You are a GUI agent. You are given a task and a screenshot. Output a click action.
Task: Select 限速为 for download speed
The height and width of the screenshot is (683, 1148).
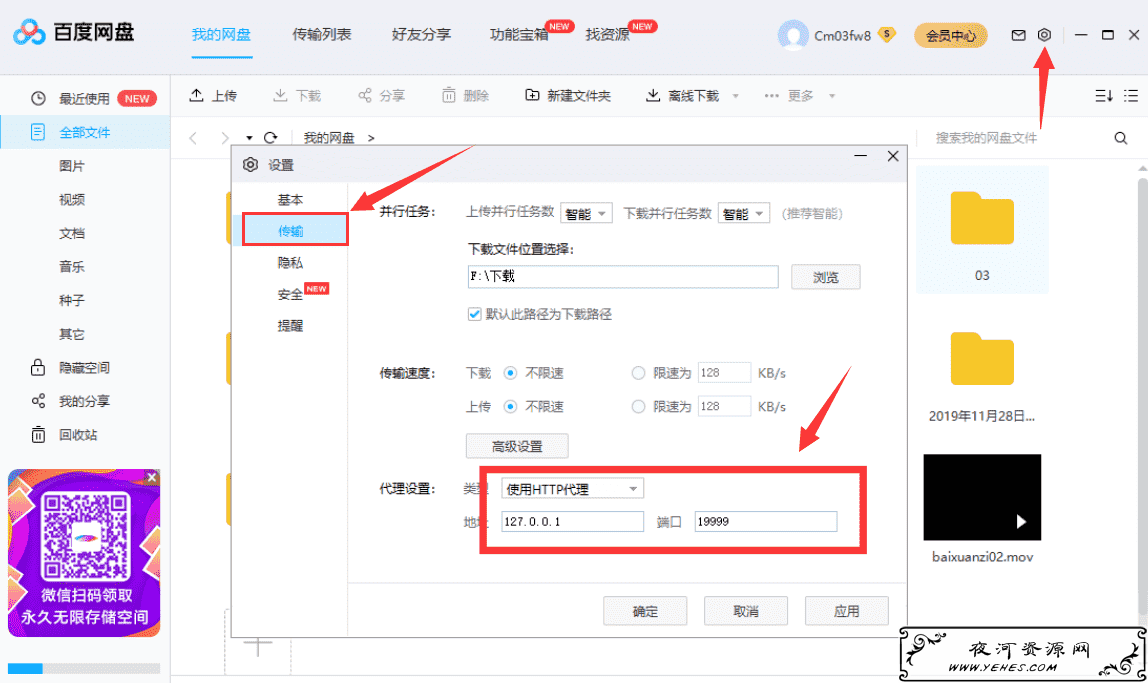point(638,373)
